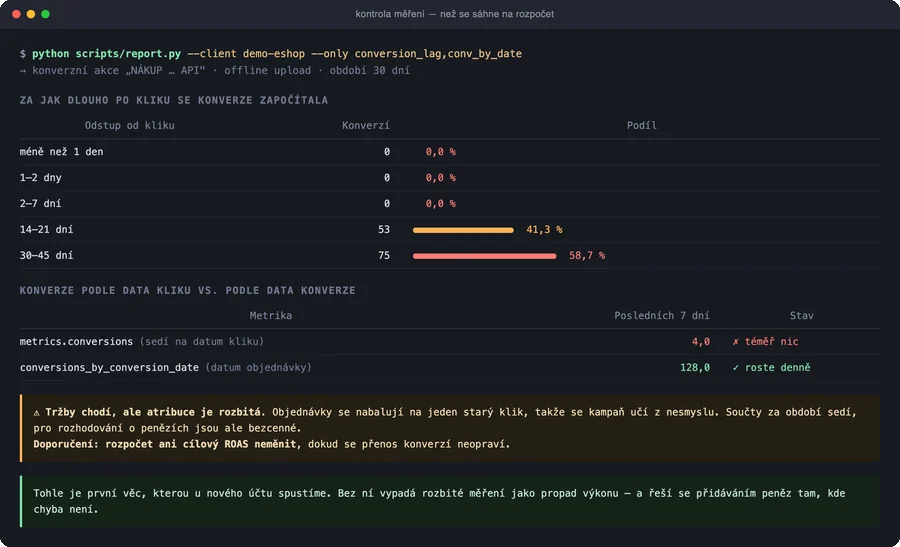Click 'conversions_by_conversion_date' metric name
Screen dimensions: 900x547
109,367
